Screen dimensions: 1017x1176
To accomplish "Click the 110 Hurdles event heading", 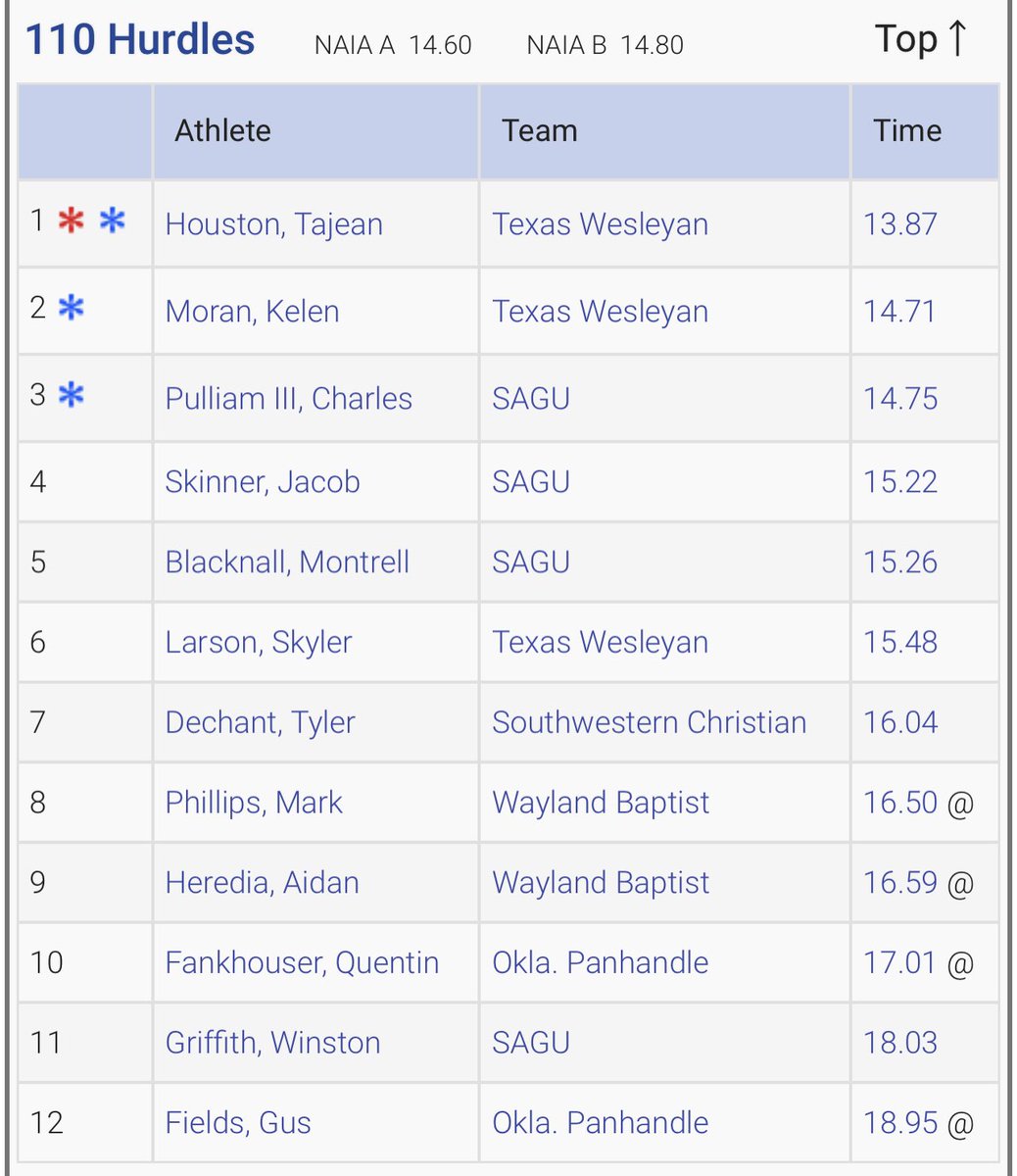I will point(140,40).
